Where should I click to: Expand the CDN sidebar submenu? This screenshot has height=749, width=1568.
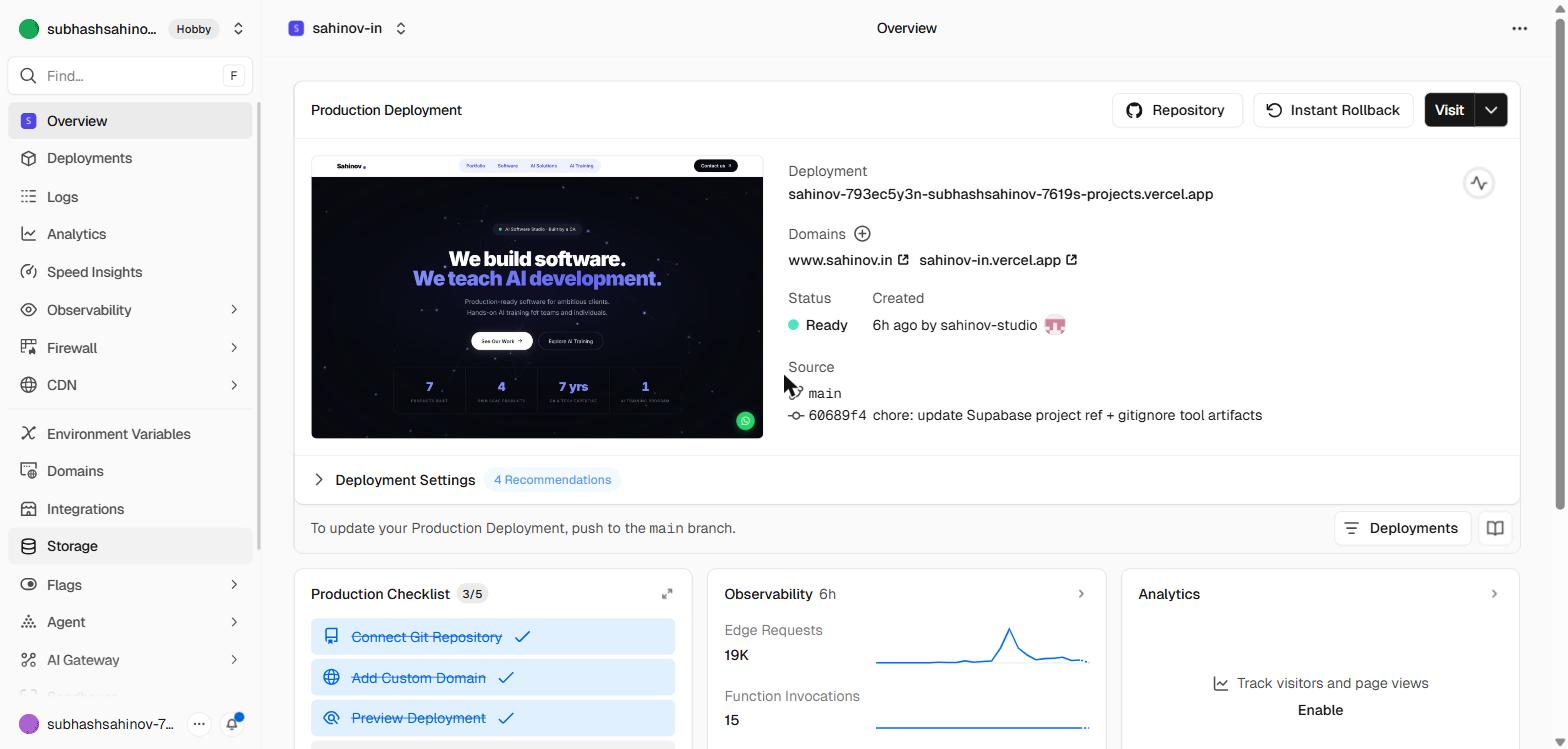coord(234,385)
